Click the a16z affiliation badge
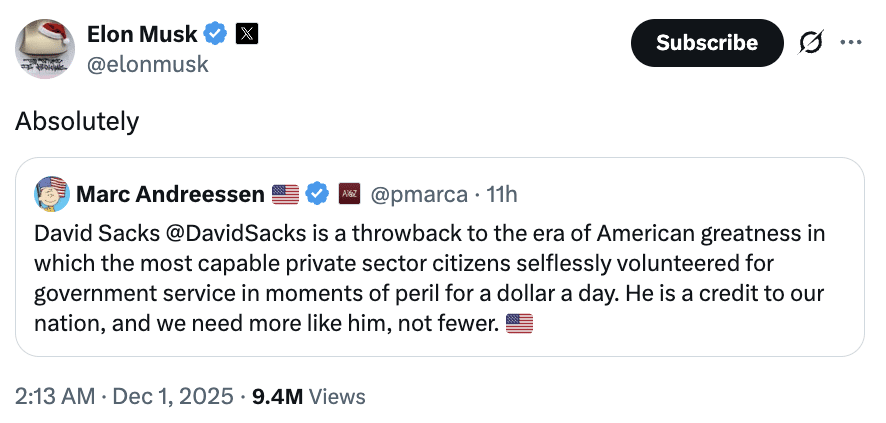Screen dimensions: 886x423 (349, 193)
